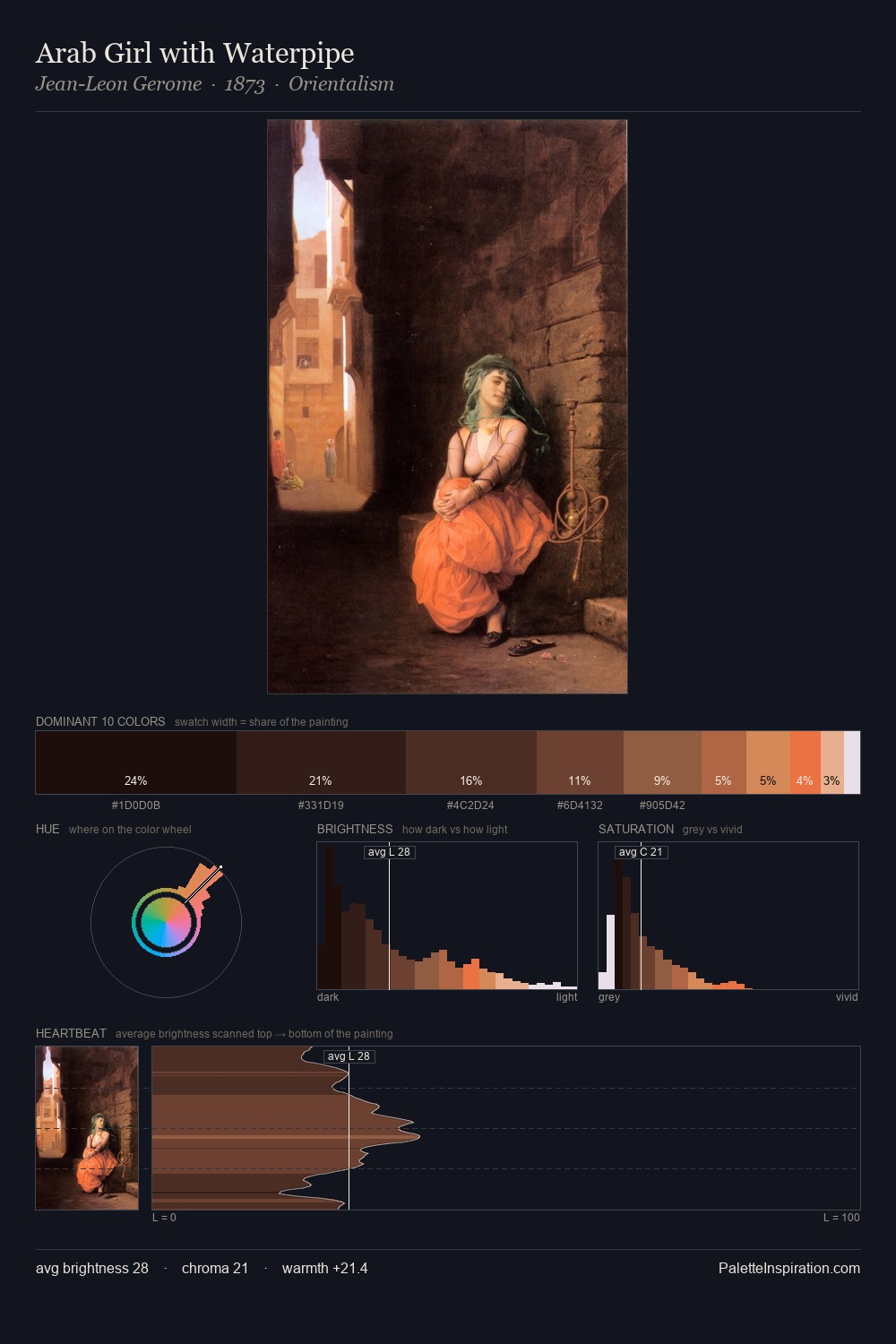Click the 'avg L 28' label in Brightness chart
Viewport: 896px width, 1344px height.
click(x=390, y=852)
